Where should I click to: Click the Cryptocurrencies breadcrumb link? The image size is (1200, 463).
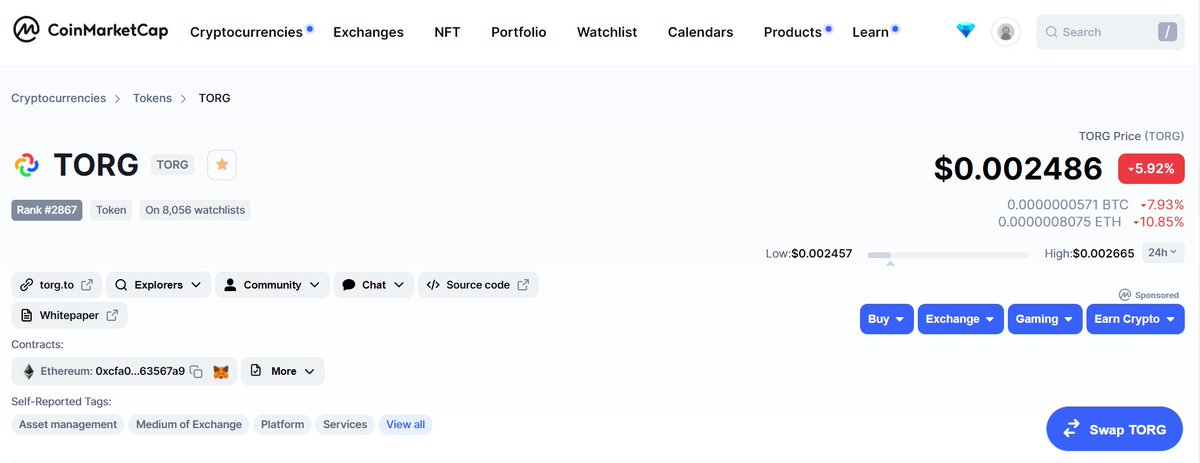[58, 98]
